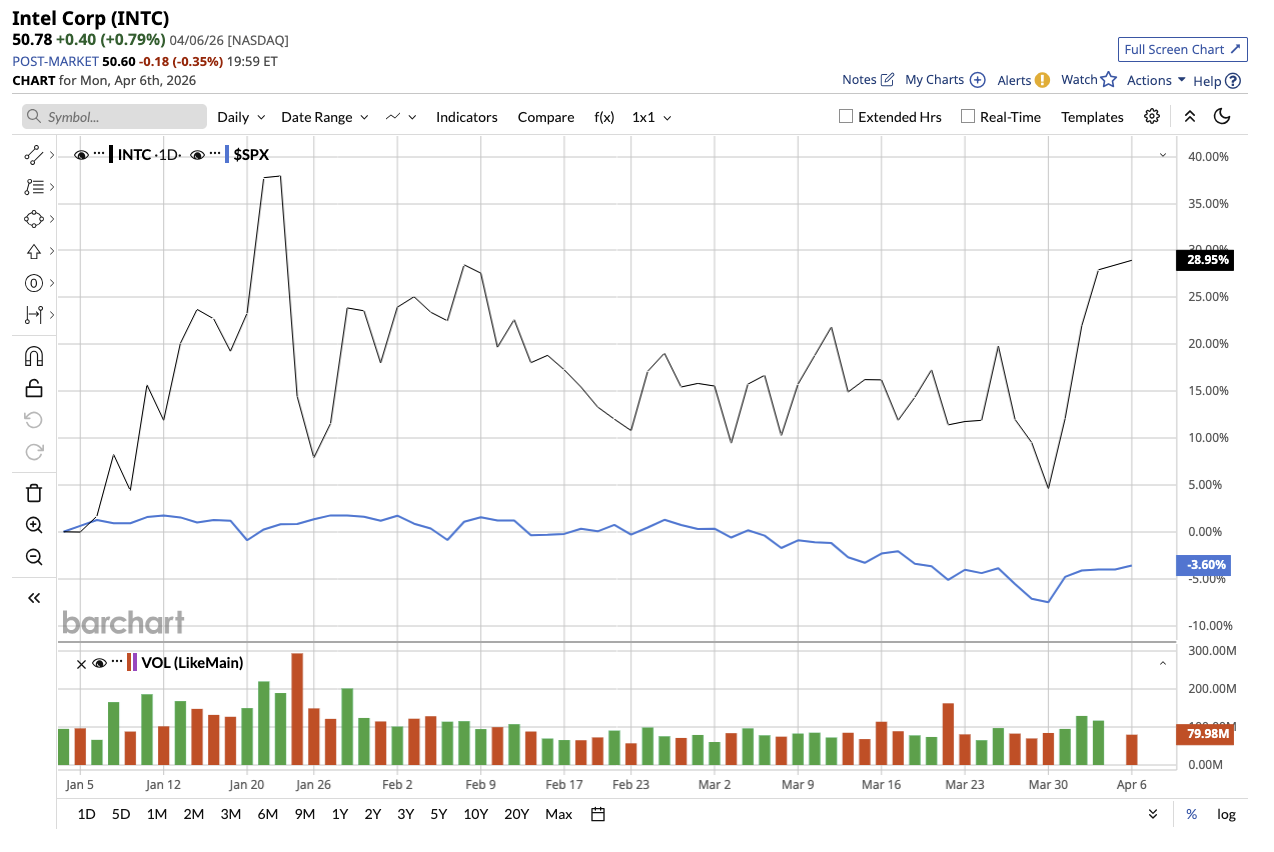Click the redo arrow icon

pyautogui.click(x=34, y=452)
